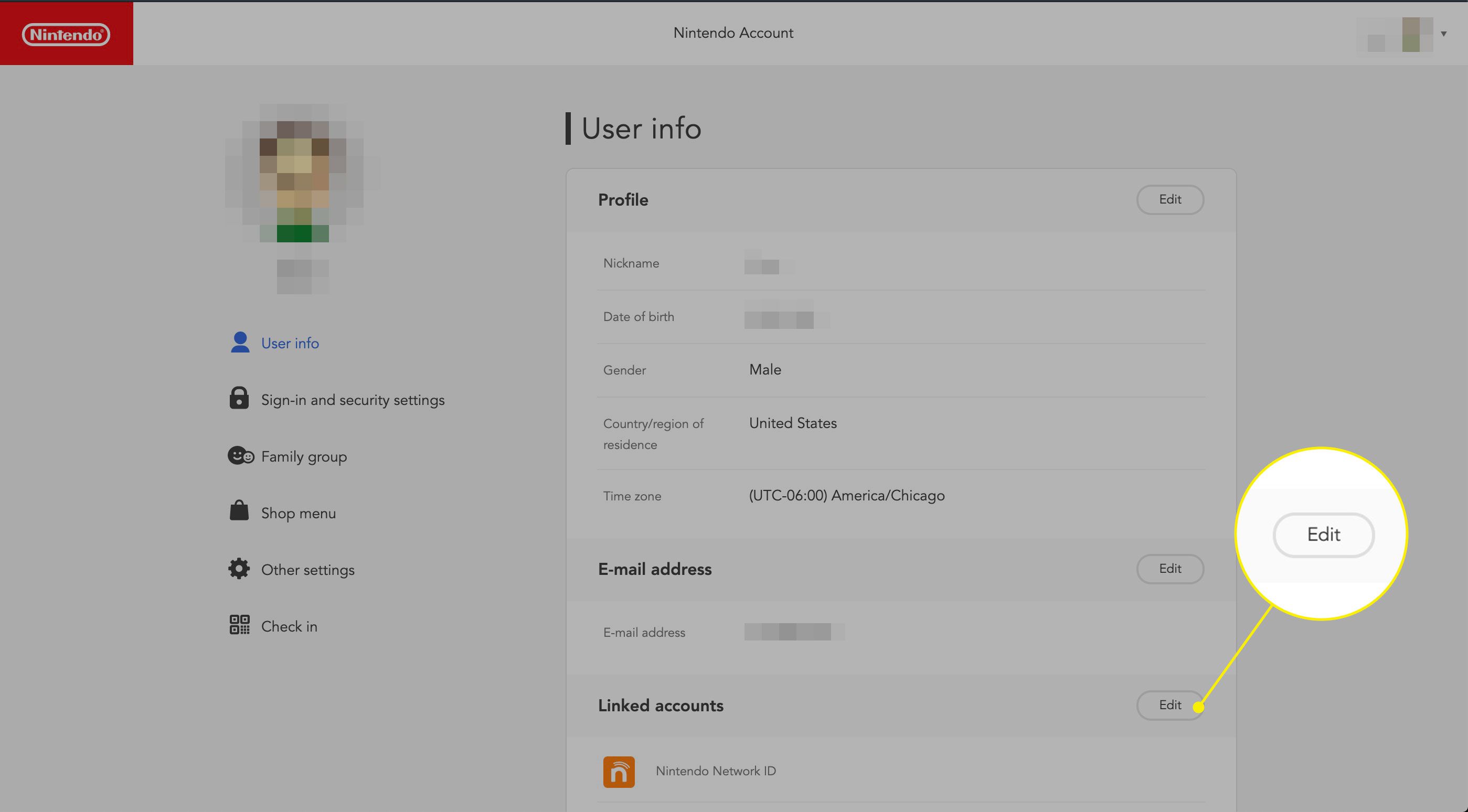Open Family group page
This screenshot has width=1468, height=812.
[304, 457]
